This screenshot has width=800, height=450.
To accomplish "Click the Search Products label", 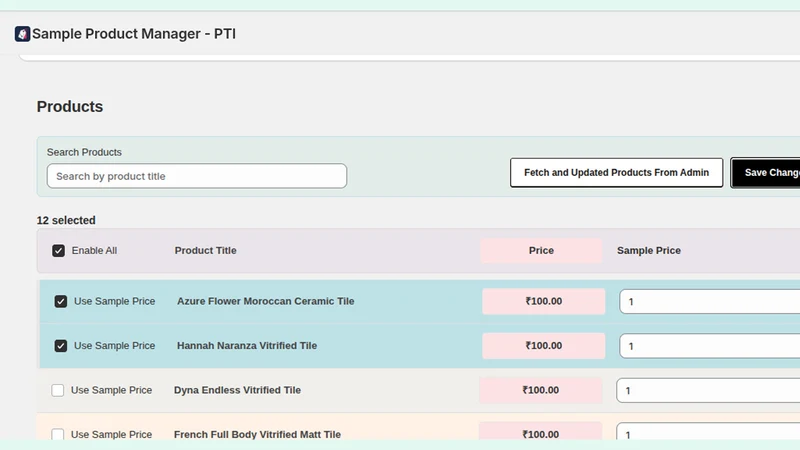I will pos(84,152).
